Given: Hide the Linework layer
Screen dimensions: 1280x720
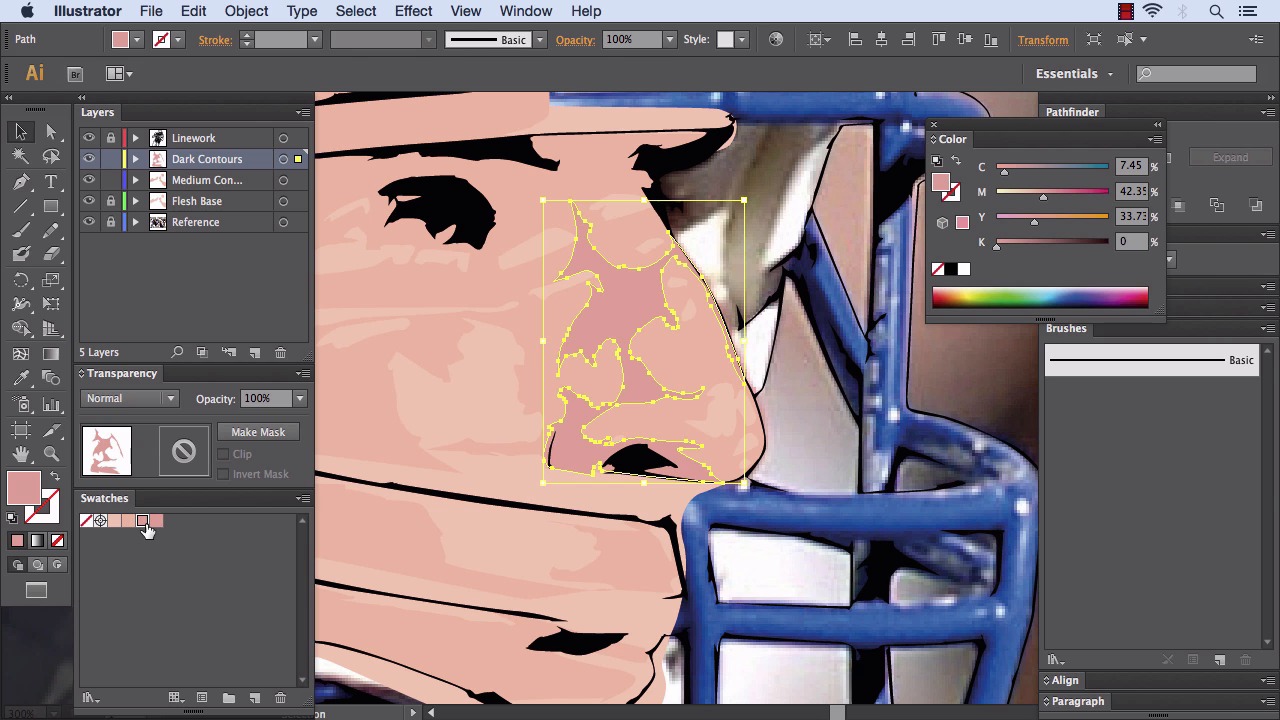Looking at the screenshot, I should click(89, 138).
